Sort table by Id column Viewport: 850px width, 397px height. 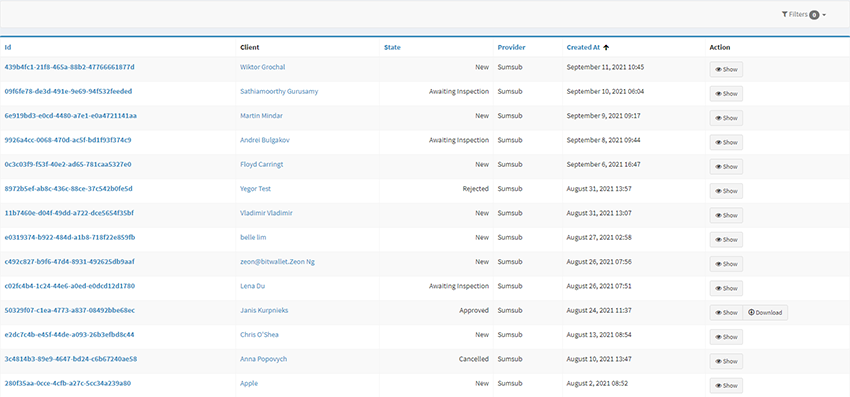8,47
